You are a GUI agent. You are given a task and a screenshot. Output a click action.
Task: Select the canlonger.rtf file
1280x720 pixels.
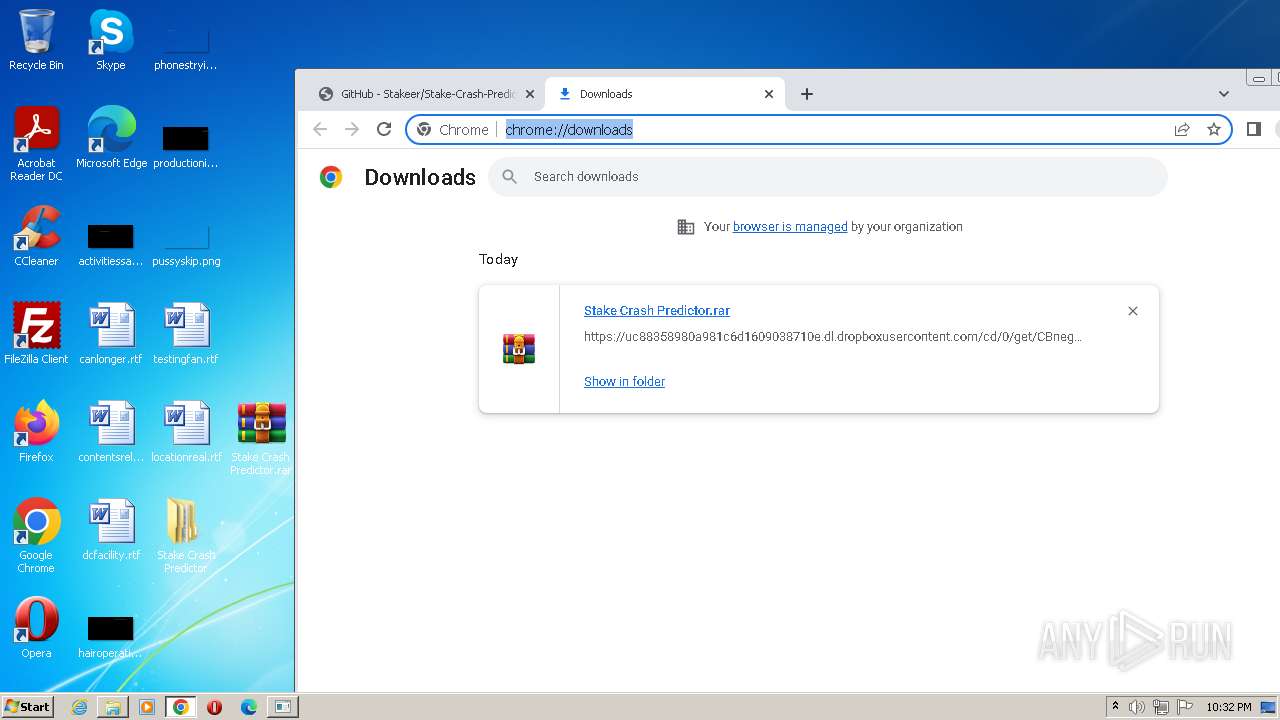[x=111, y=334]
